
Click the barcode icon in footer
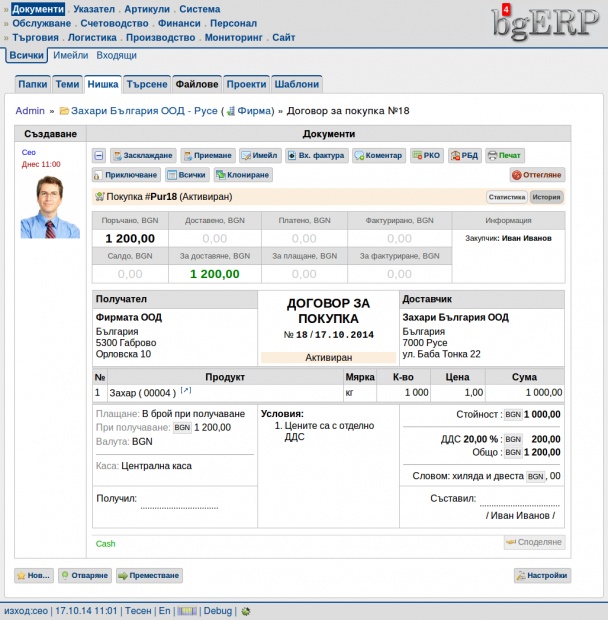click(x=187, y=611)
